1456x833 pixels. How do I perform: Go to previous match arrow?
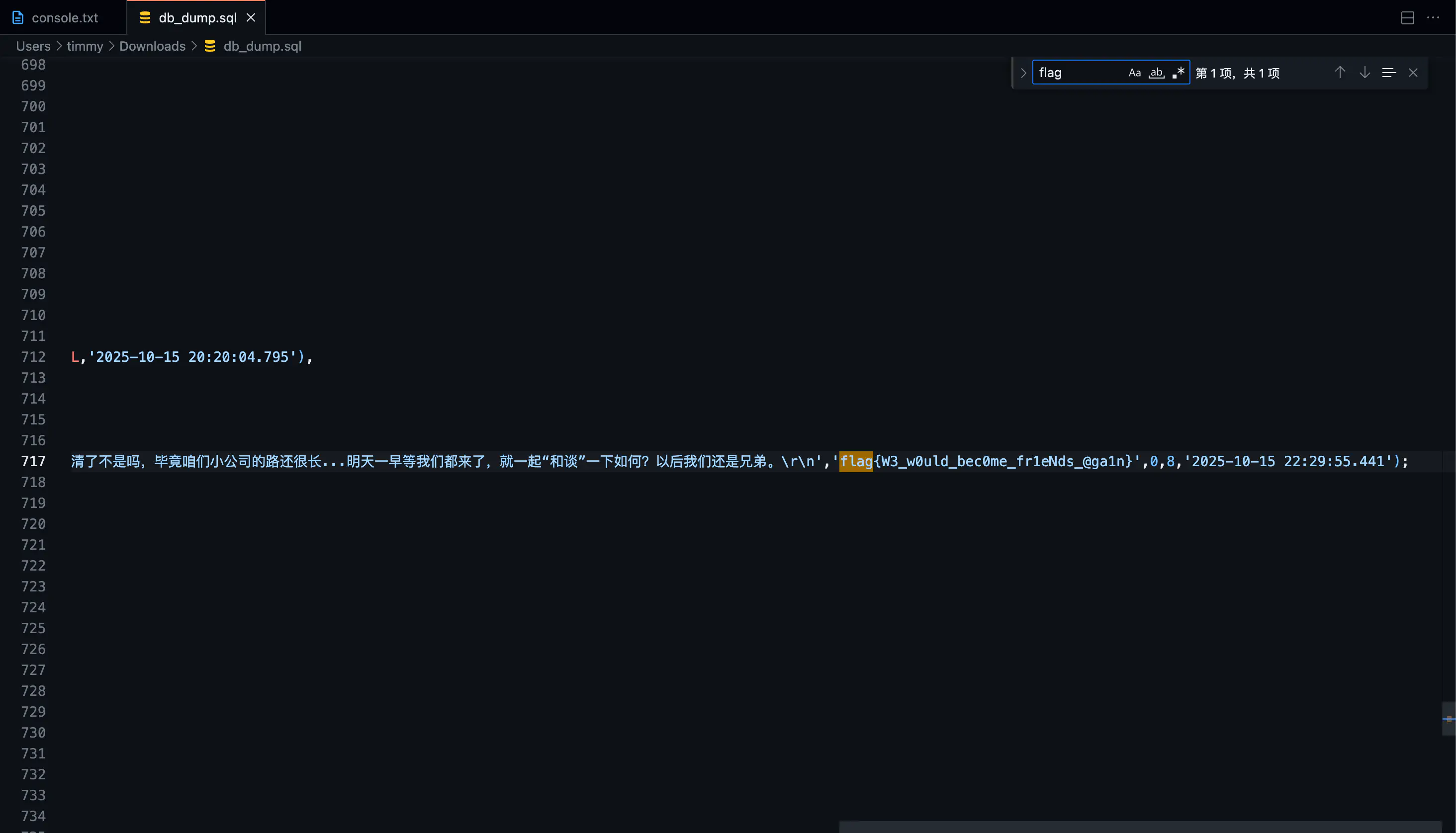1340,73
